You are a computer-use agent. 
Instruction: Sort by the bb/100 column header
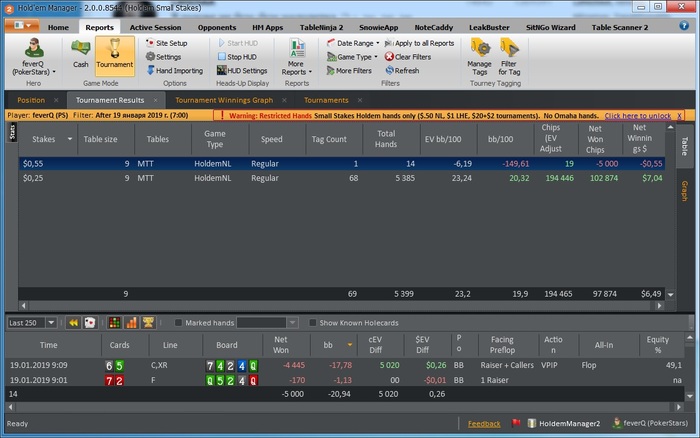(500, 139)
